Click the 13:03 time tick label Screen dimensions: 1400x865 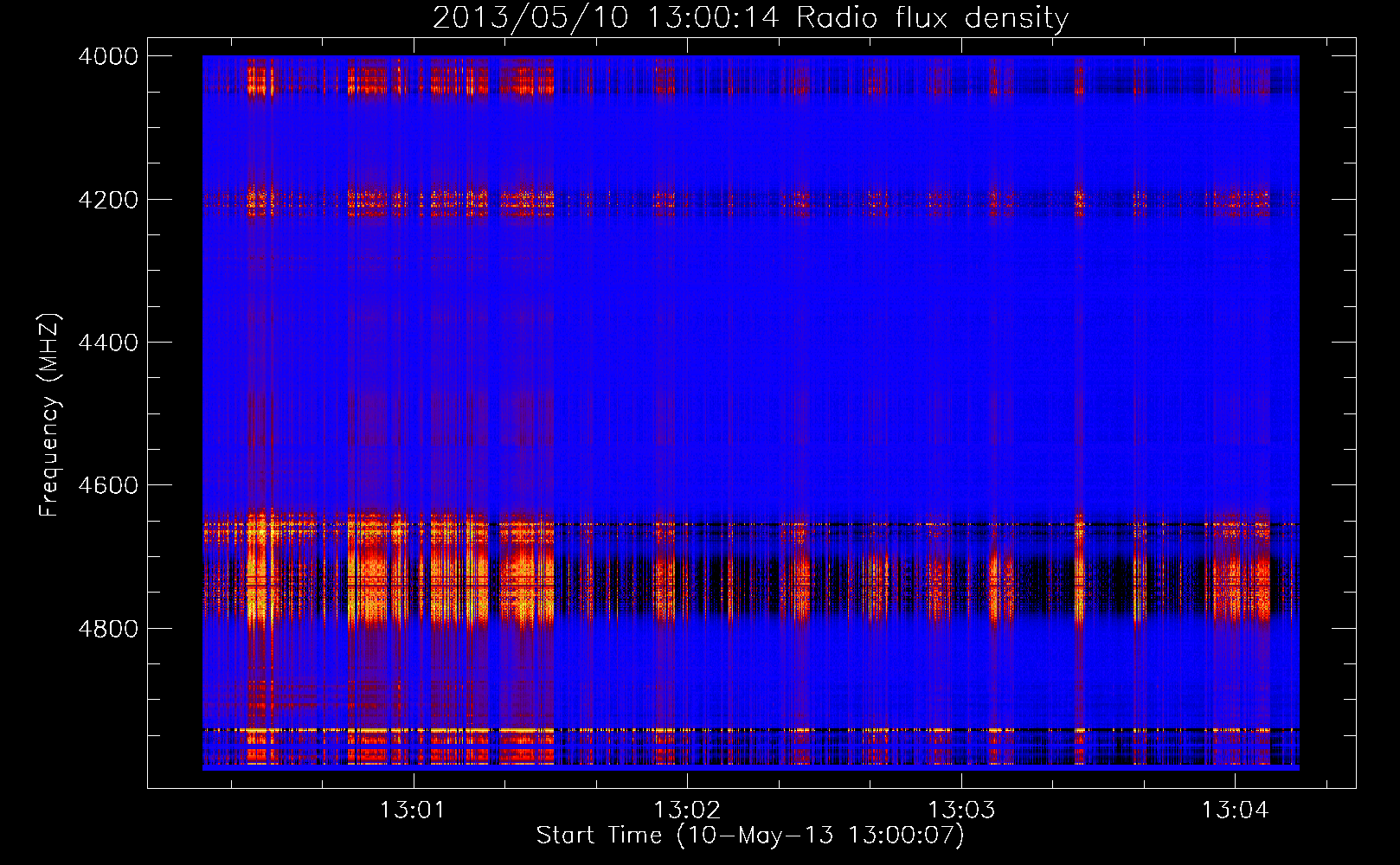pos(961,811)
